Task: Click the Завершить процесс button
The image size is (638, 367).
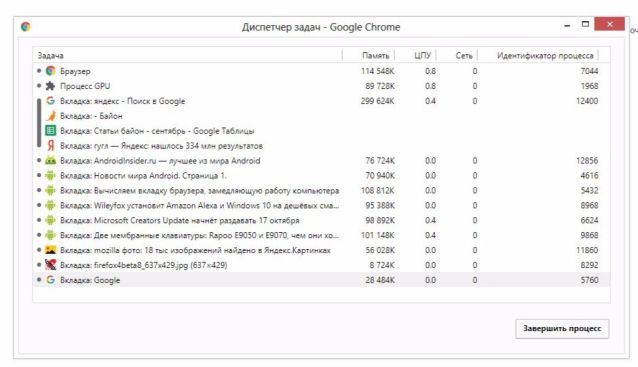Action: point(562,328)
